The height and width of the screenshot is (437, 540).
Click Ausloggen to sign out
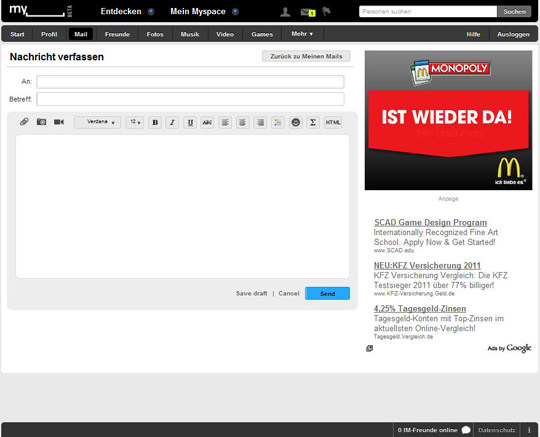513,34
